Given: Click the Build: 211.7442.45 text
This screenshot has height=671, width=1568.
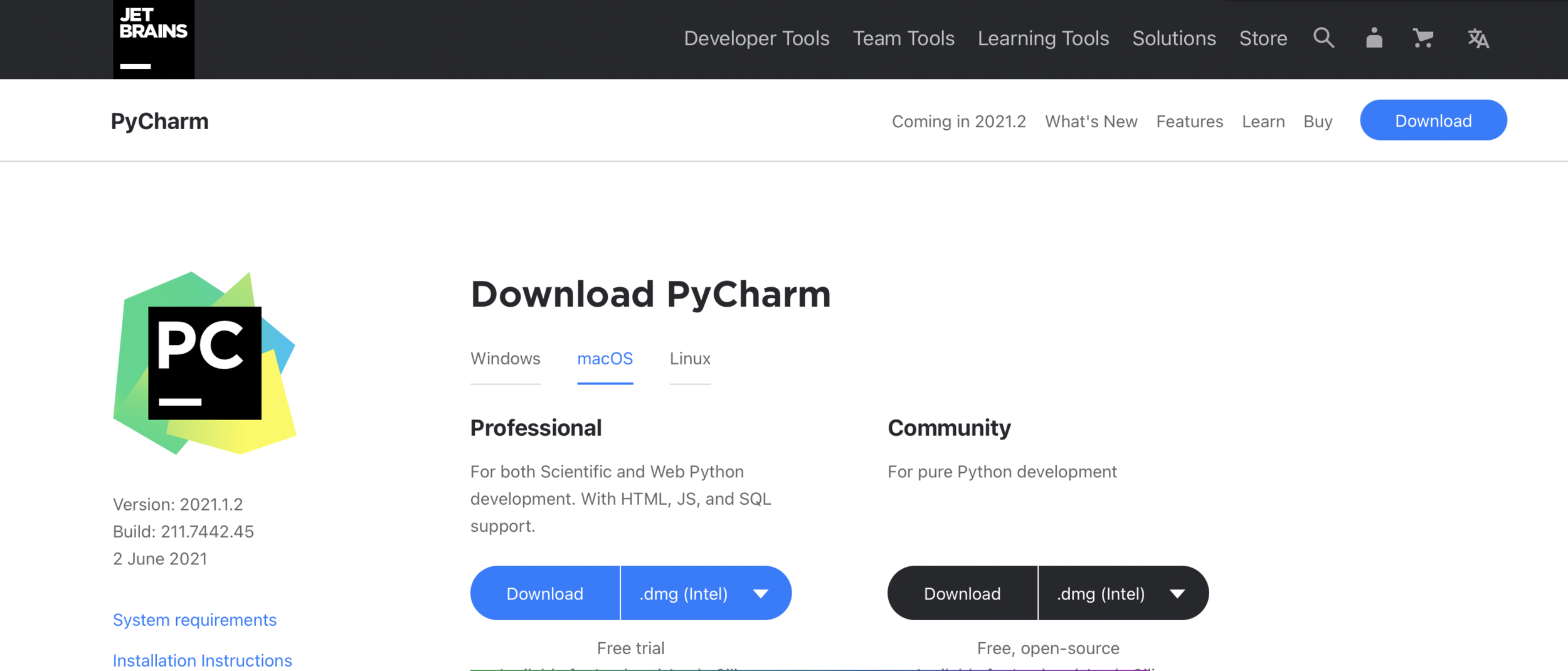Looking at the screenshot, I should [183, 532].
